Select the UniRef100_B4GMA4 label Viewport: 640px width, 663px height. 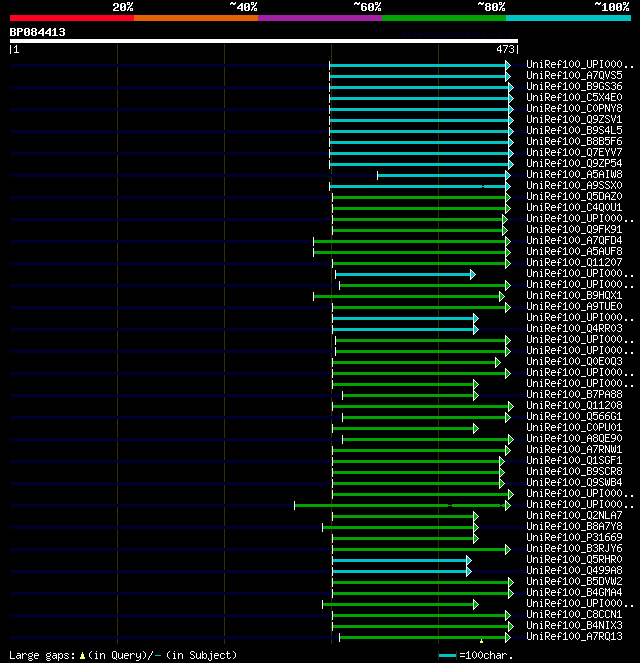574,592
